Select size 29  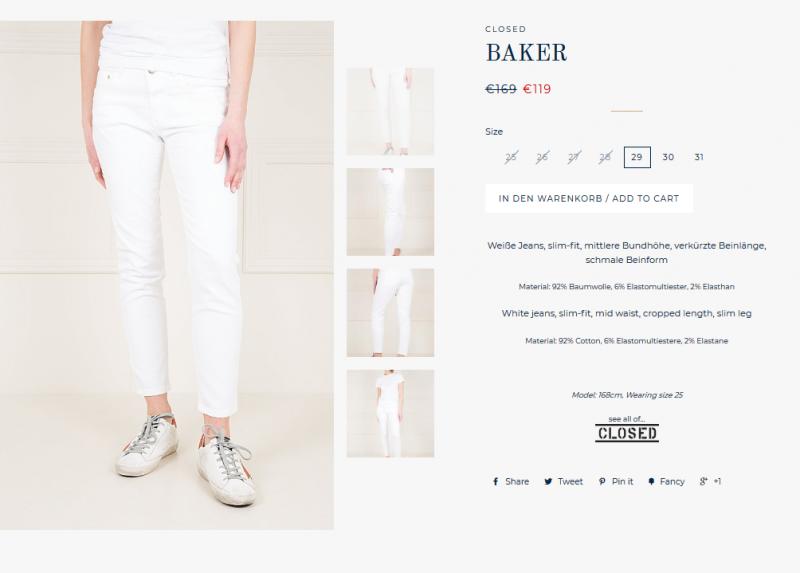click(637, 157)
